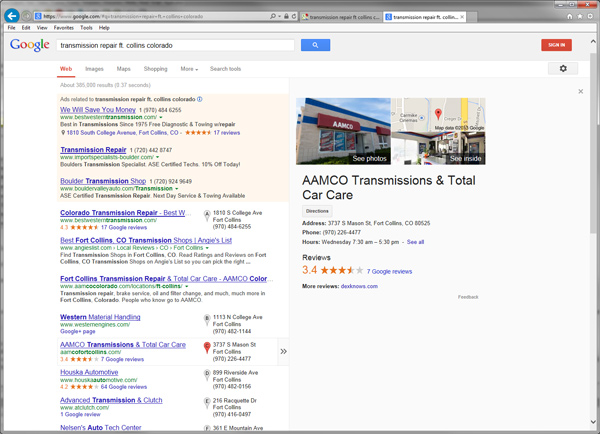Open Search tools

225,69
